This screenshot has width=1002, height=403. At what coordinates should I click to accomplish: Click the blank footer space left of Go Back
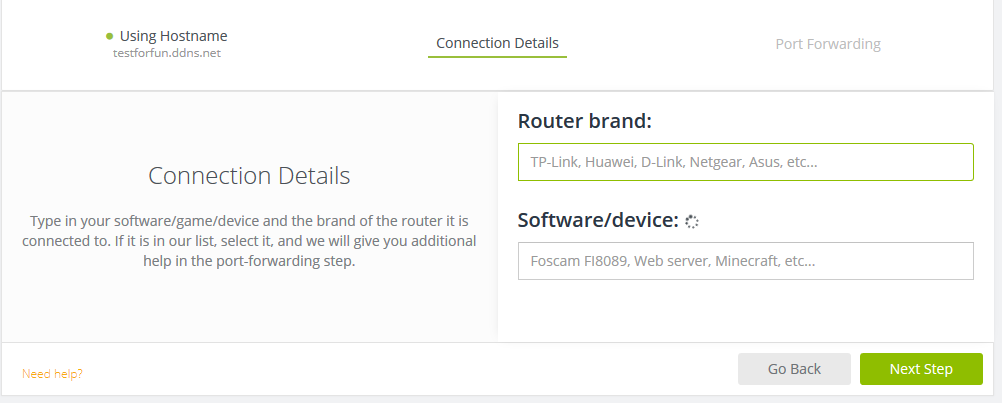point(400,370)
